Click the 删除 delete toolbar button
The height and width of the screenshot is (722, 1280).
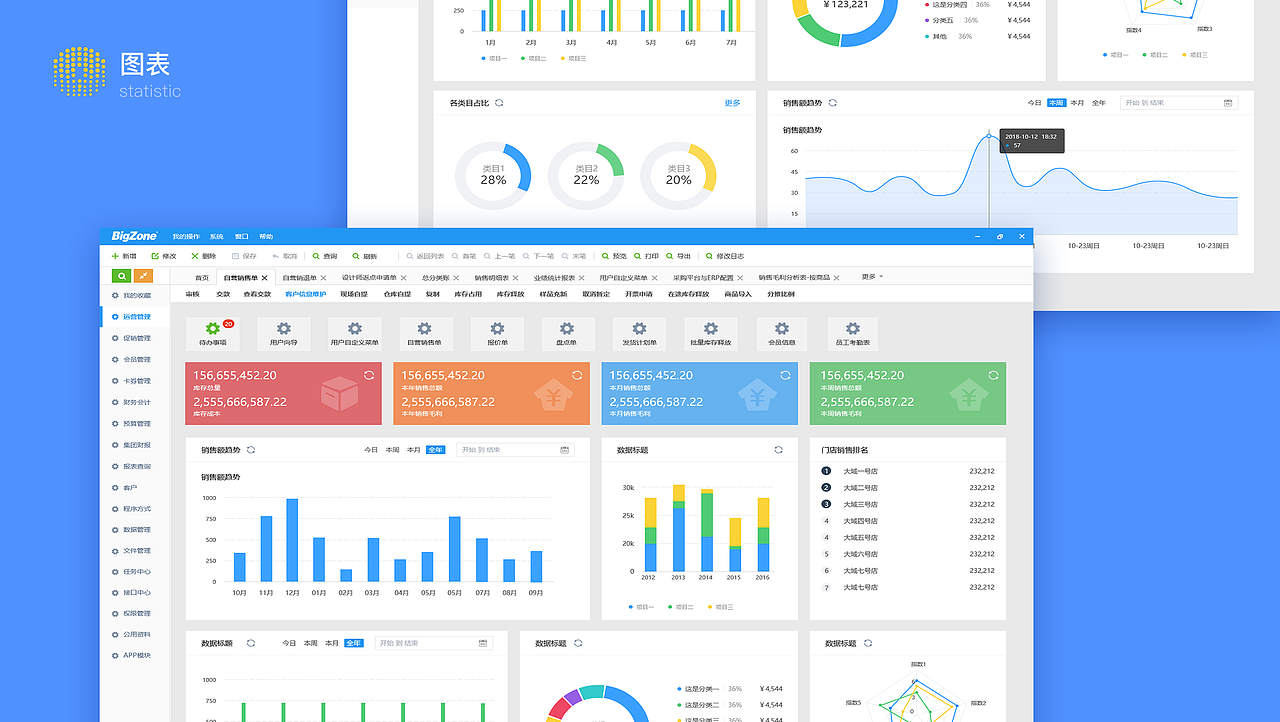click(x=203, y=256)
